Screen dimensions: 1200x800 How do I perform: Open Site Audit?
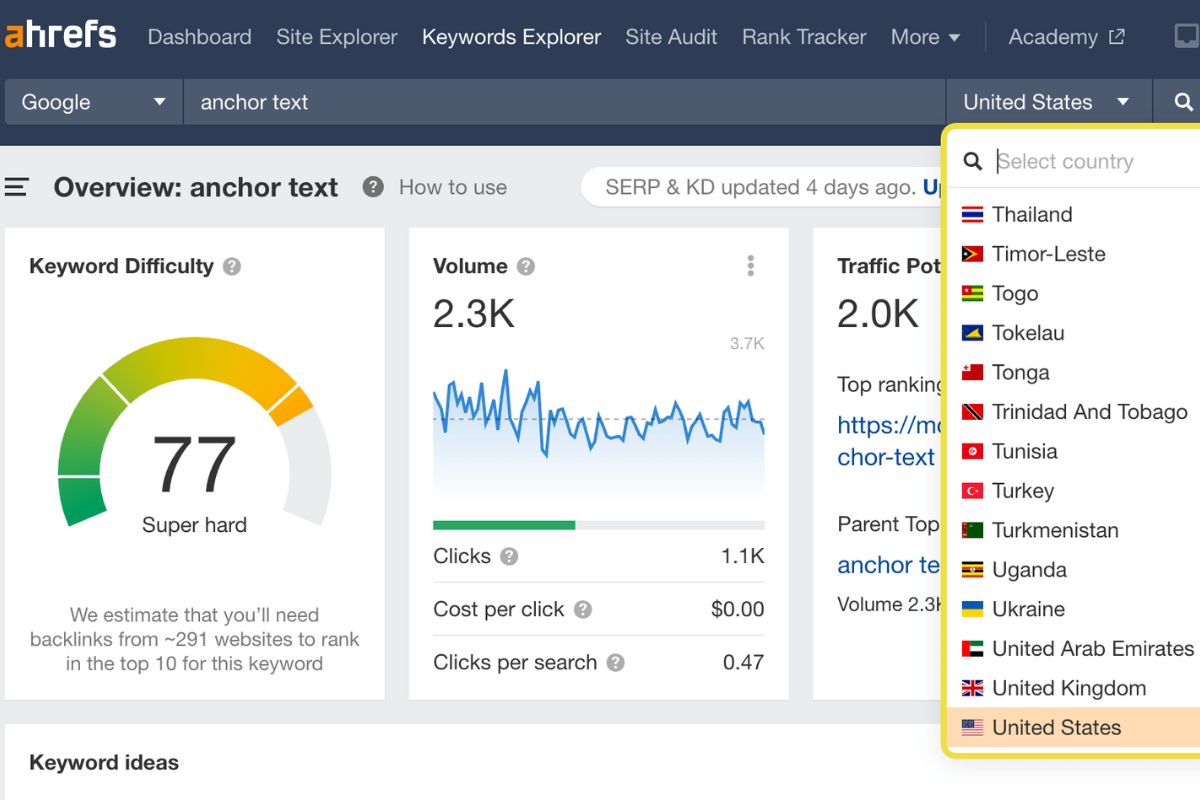[x=671, y=37]
